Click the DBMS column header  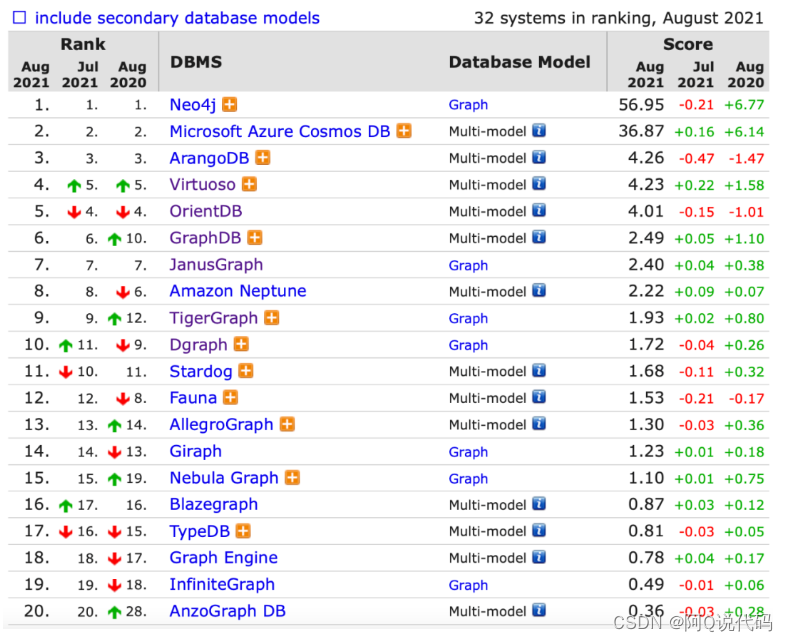coord(196,62)
